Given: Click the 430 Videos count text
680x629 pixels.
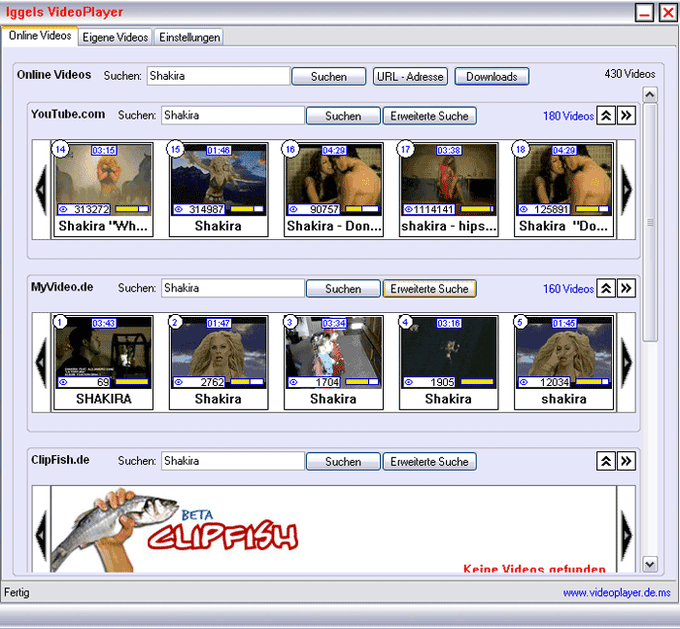Looking at the screenshot, I should [x=630, y=74].
